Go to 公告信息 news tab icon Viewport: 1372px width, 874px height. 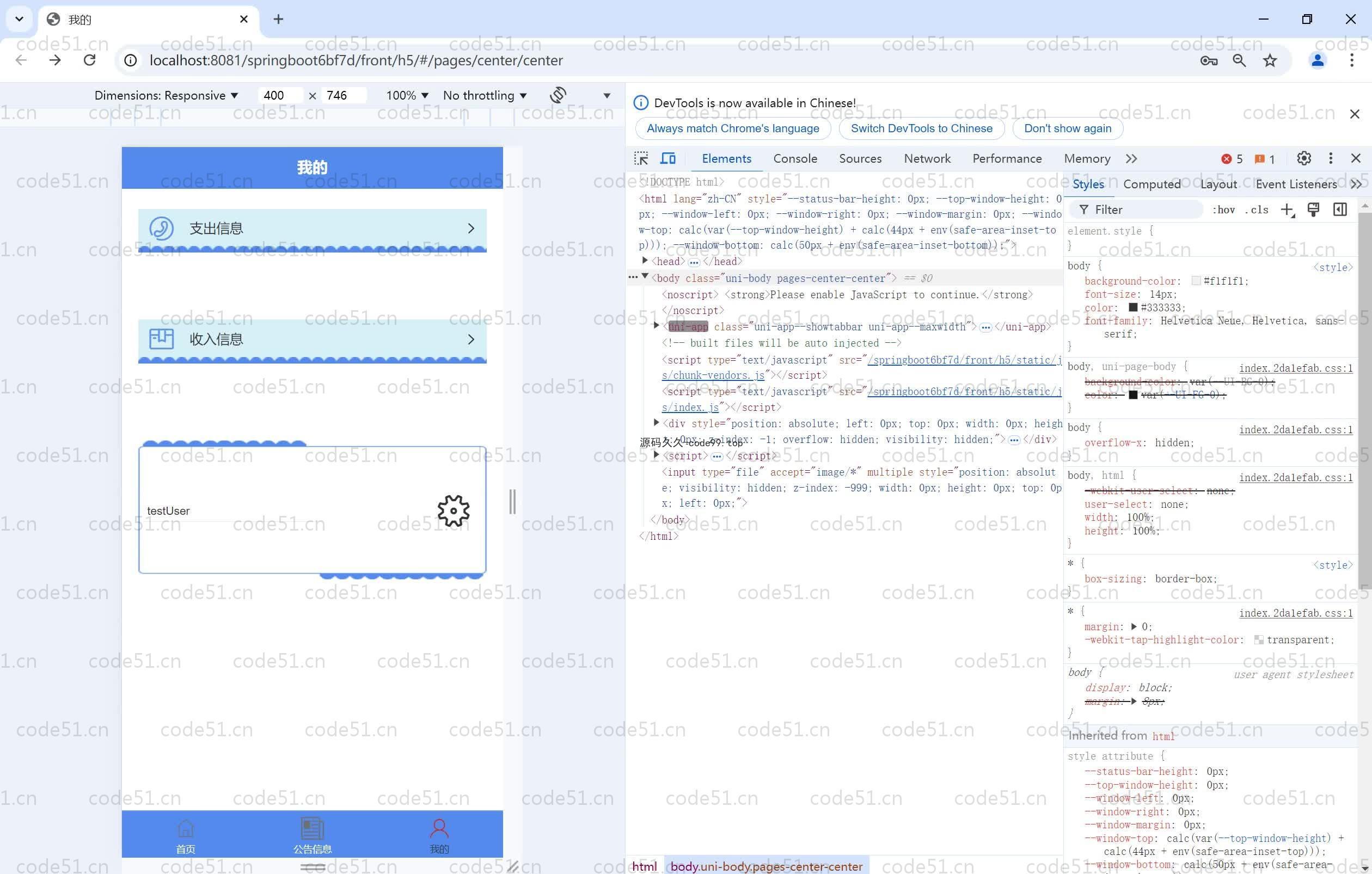[x=312, y=828]
